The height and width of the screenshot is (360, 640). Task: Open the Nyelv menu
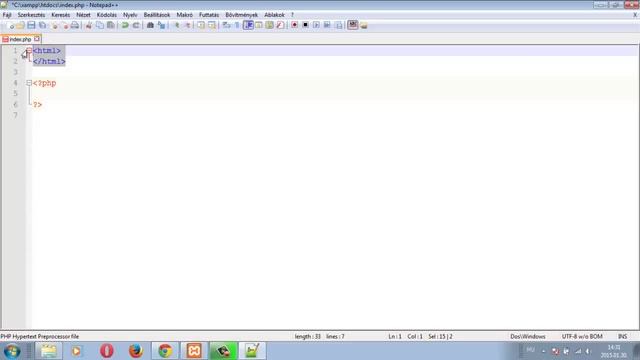(130, 15)
